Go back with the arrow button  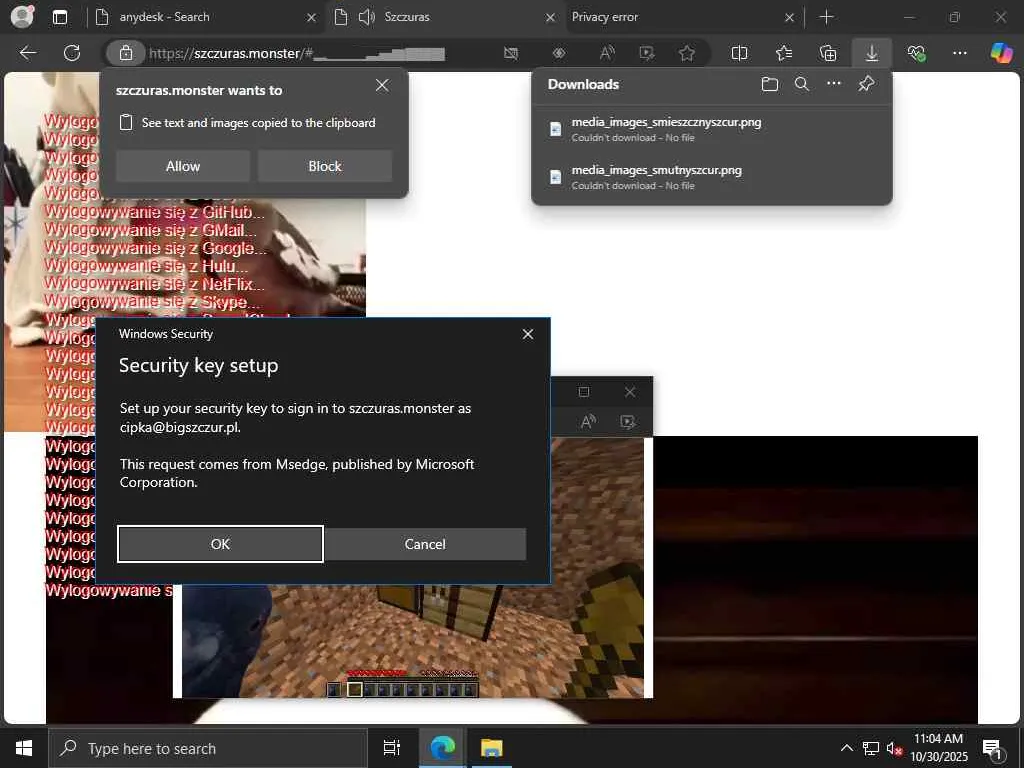28,53
